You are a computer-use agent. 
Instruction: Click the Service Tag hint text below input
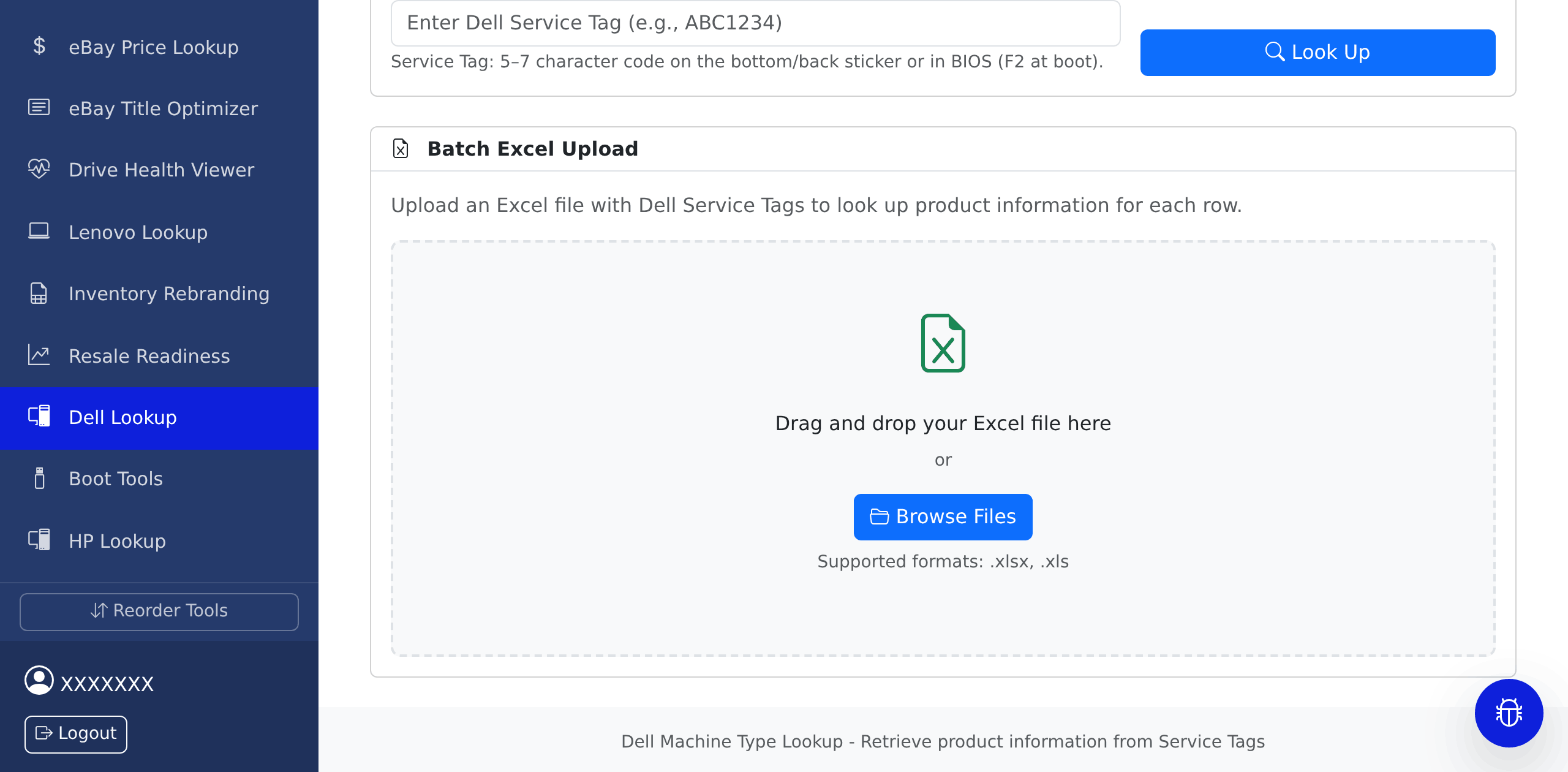point(747,62)
